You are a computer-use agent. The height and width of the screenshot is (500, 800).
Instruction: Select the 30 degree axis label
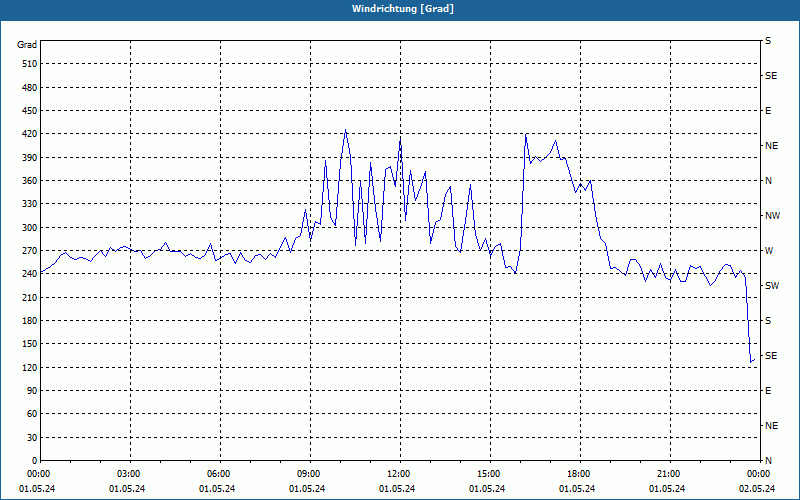point(31,438)
